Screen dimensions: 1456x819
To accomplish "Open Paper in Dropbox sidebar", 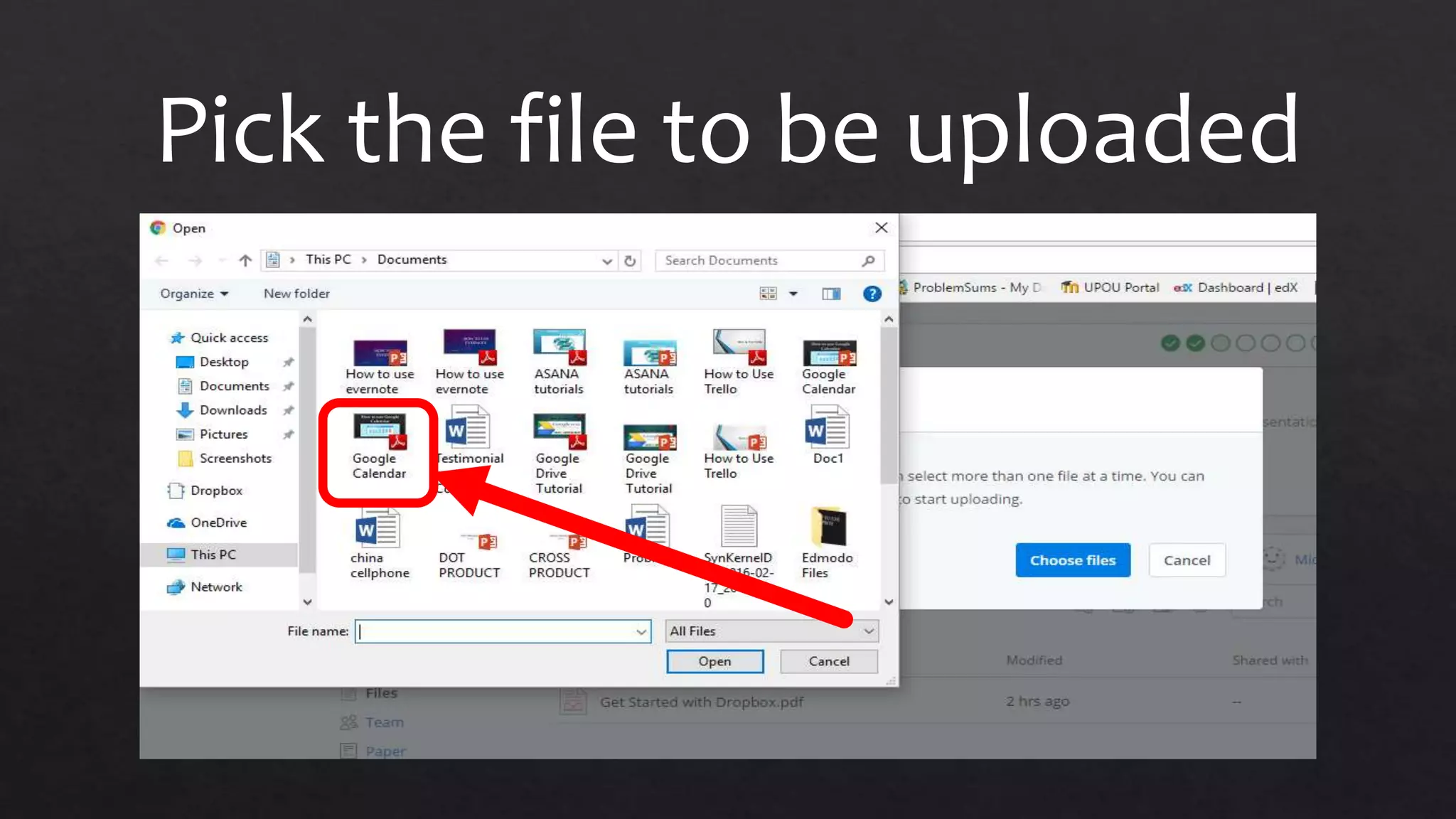I will tap(373, 751).
